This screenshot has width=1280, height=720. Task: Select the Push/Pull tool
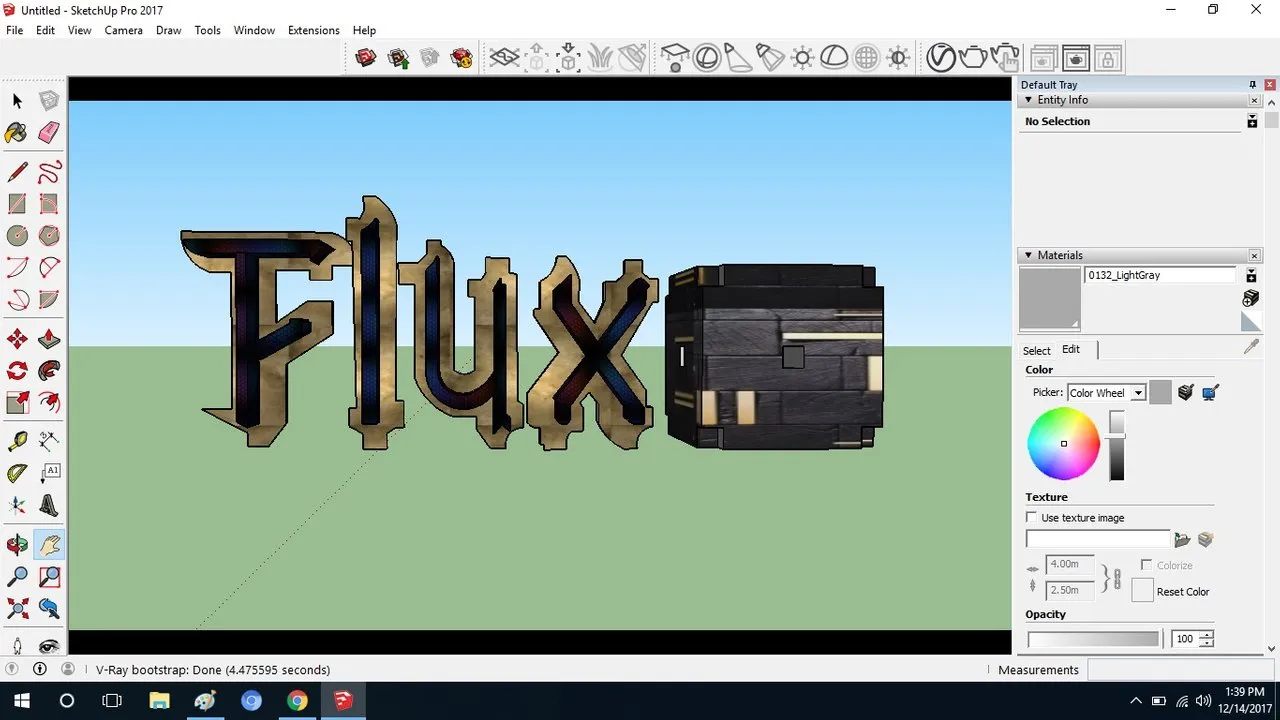point(49,338)
